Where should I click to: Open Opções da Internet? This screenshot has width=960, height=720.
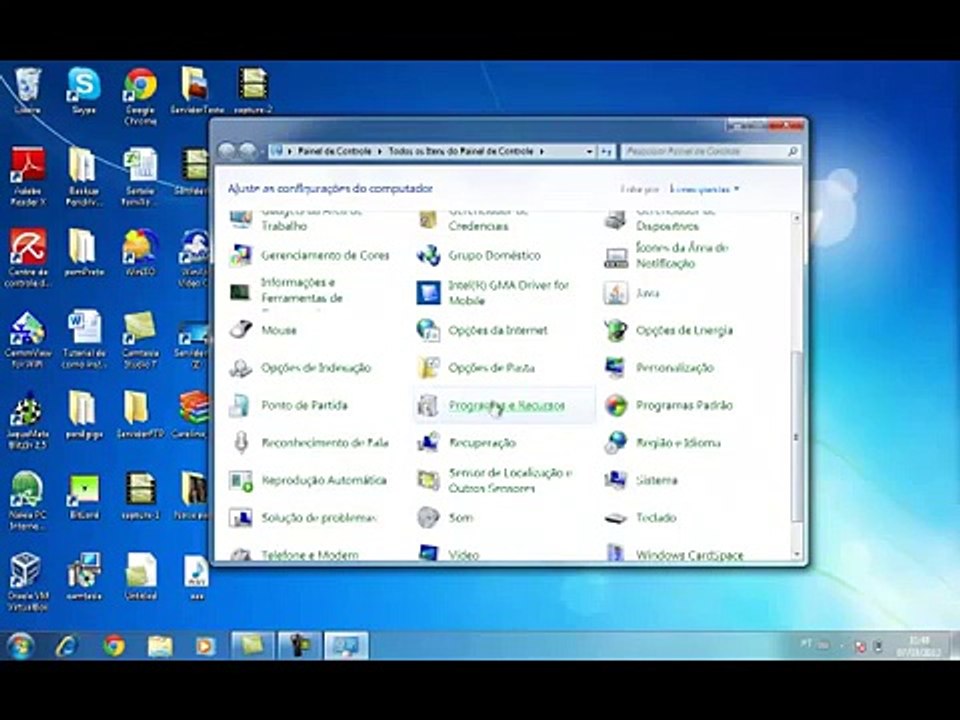[498, 331]
